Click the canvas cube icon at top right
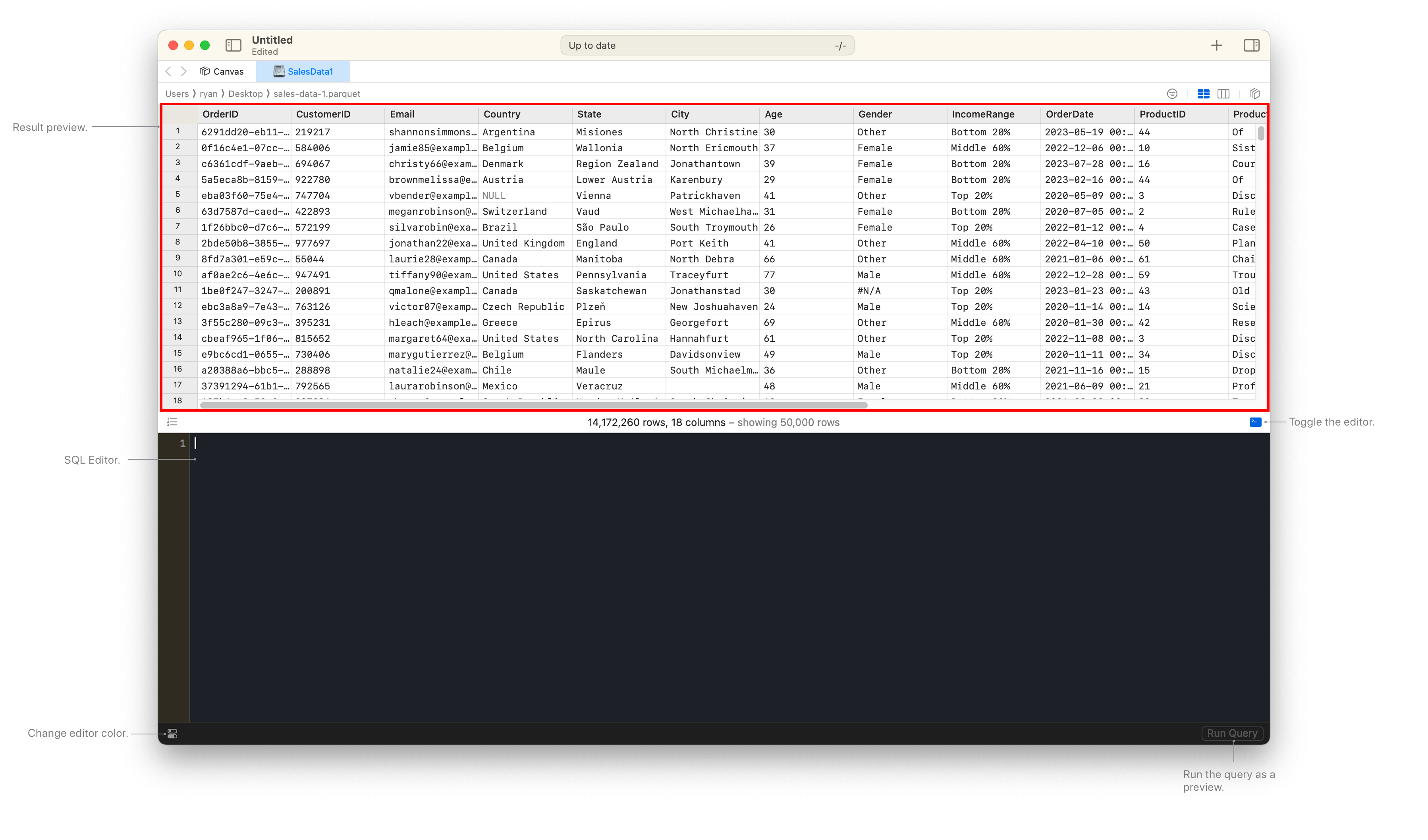 [1254, 93]
